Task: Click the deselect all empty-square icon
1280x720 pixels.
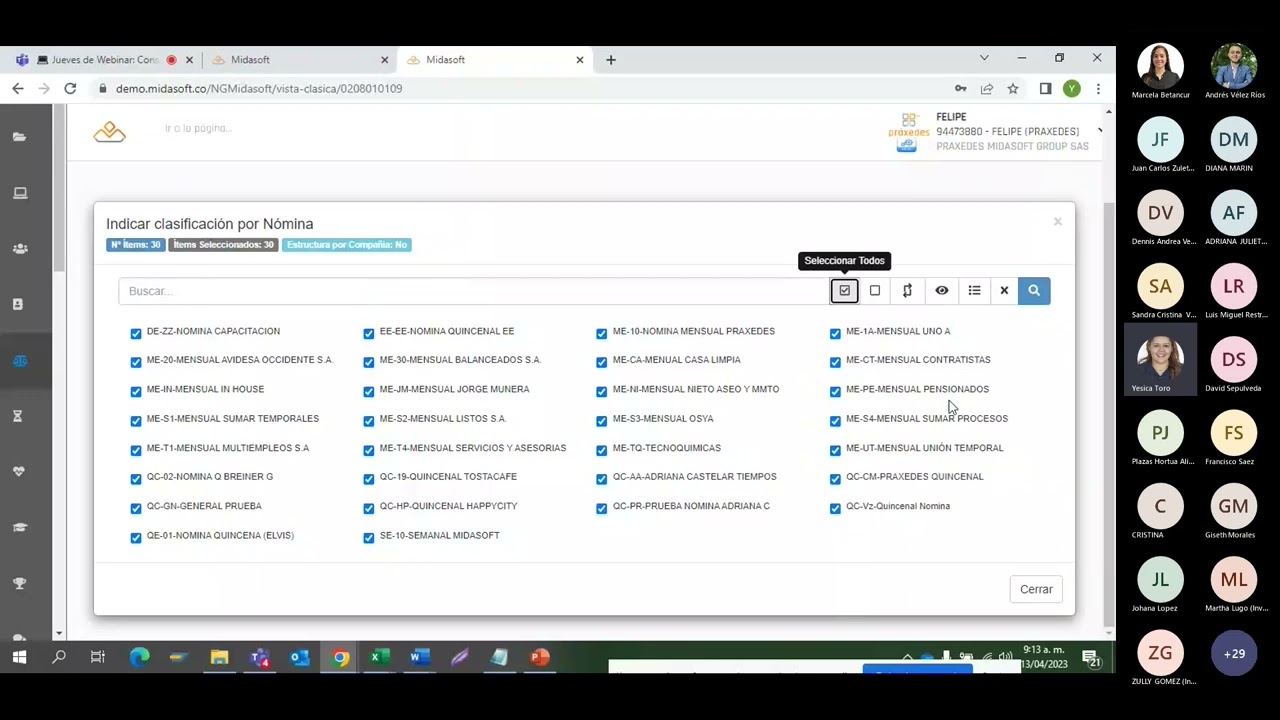Action: pyautogui.click(x=875, y=291)
